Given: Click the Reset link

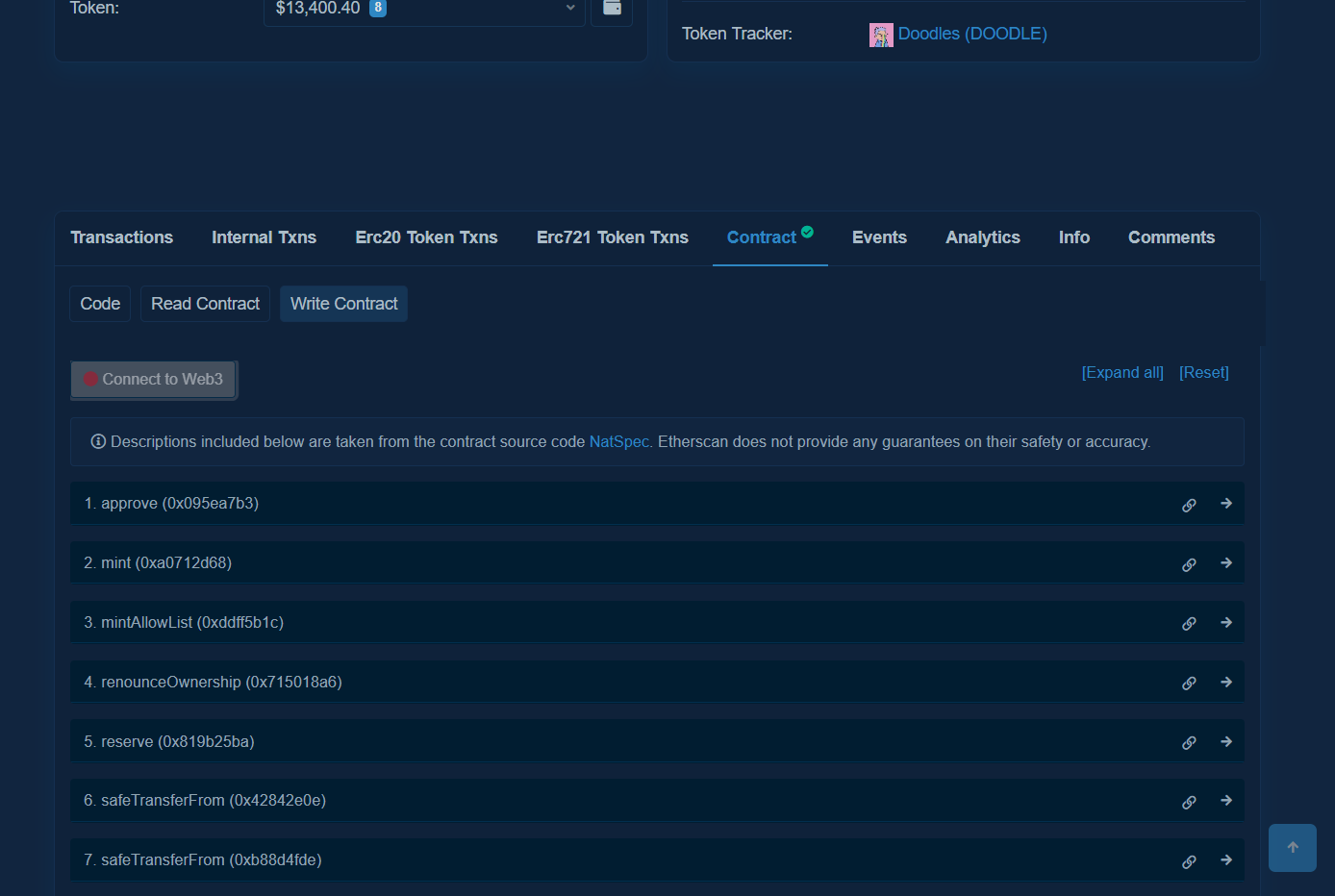Looking at the screenshot, I should (x=1204, y=373).
